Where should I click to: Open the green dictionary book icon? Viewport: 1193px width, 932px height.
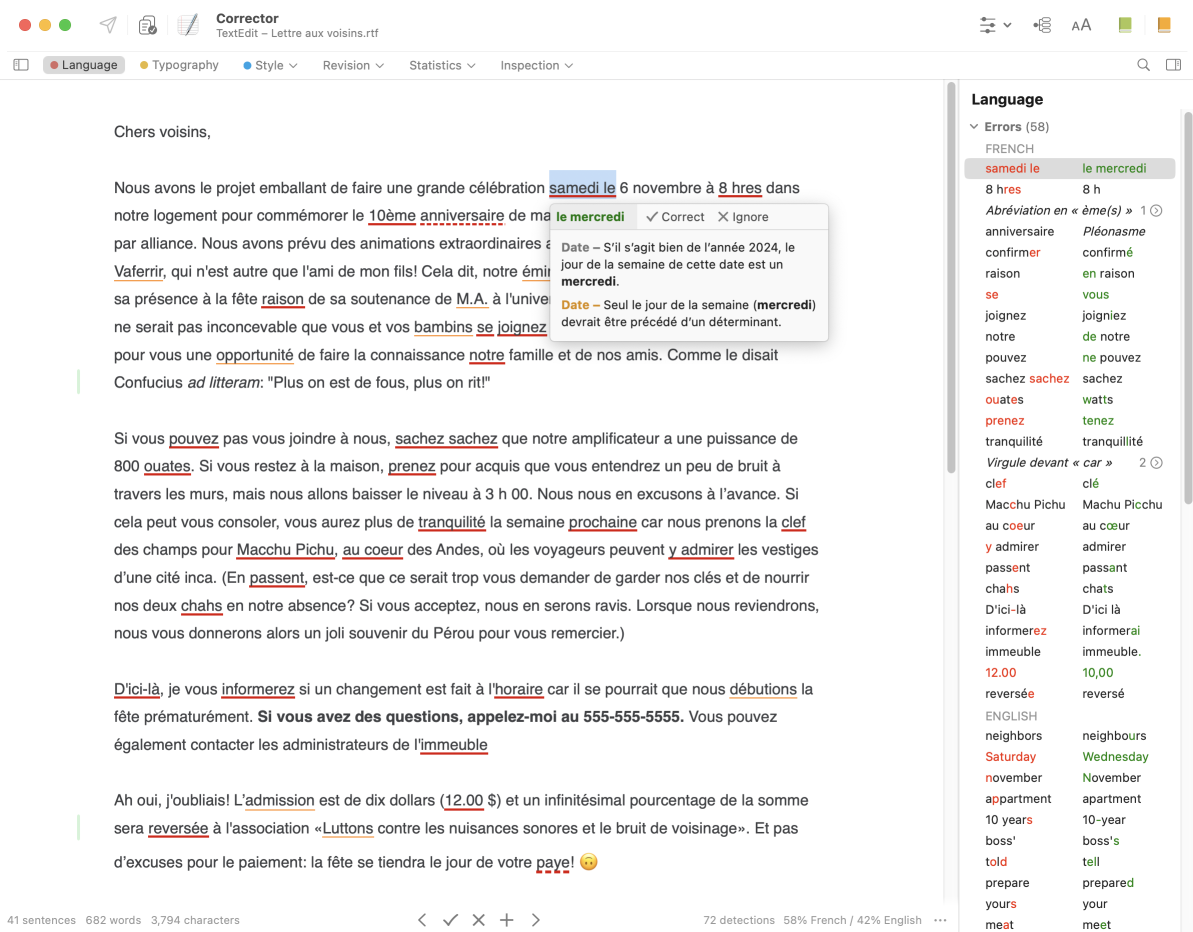[x=1125, y=25]
